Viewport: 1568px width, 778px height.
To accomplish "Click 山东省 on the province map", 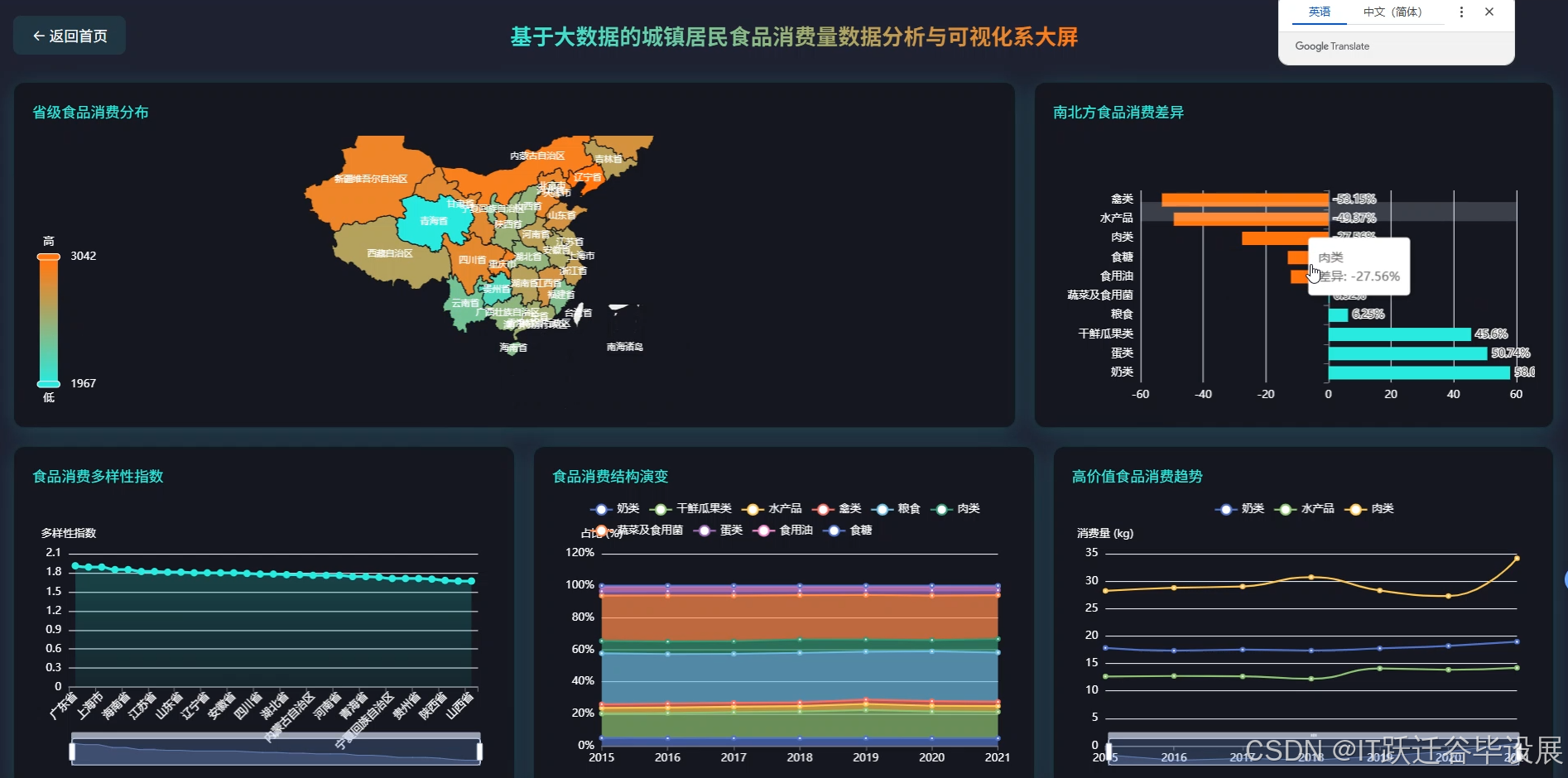I will [560, 215].
